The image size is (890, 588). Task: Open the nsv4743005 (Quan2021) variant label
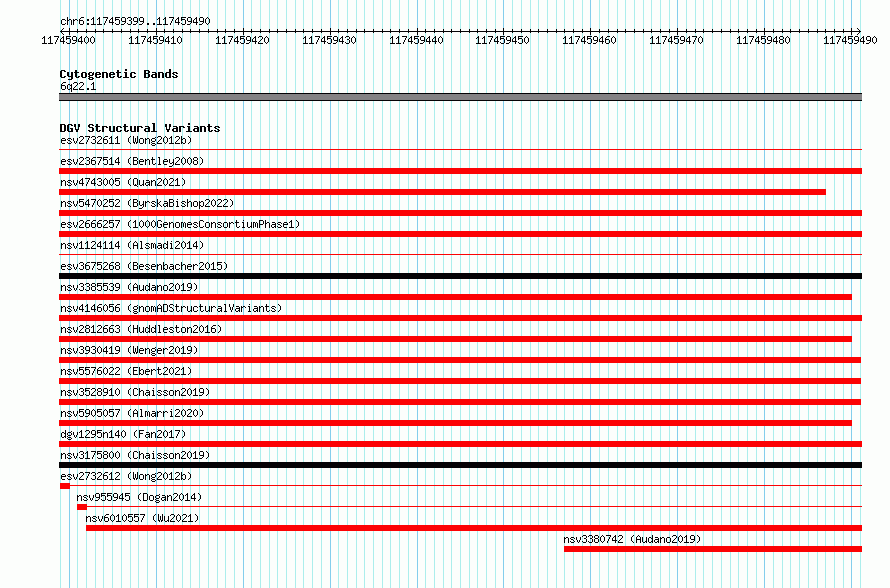[123, 182]
